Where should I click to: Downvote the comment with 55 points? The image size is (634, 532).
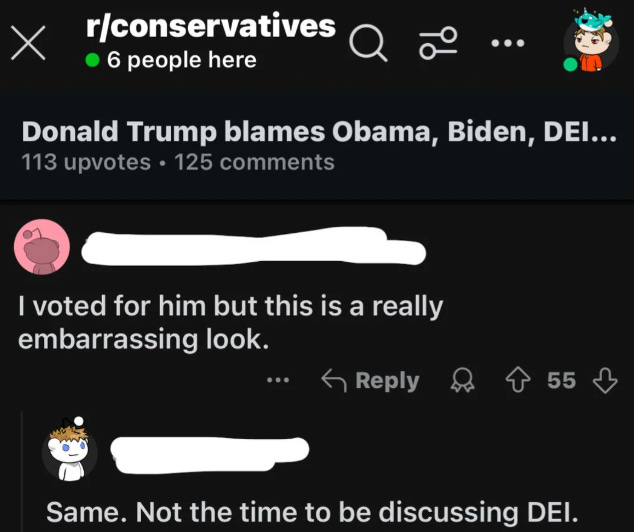605,380
